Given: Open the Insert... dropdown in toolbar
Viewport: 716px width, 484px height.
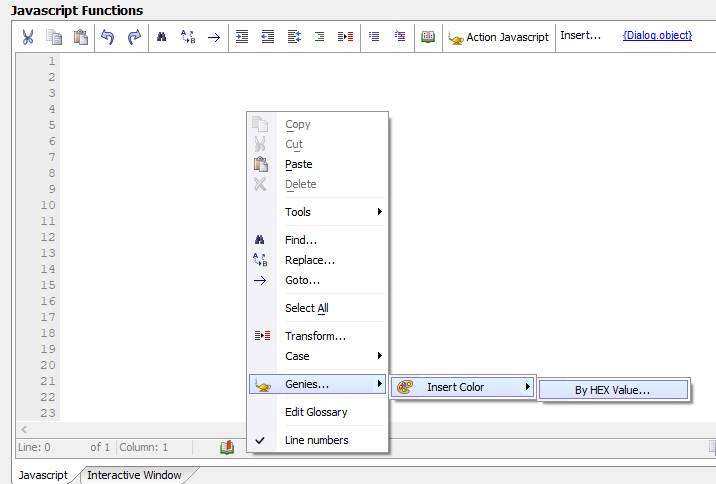Looking at the screenshot, I should [580, 36].
